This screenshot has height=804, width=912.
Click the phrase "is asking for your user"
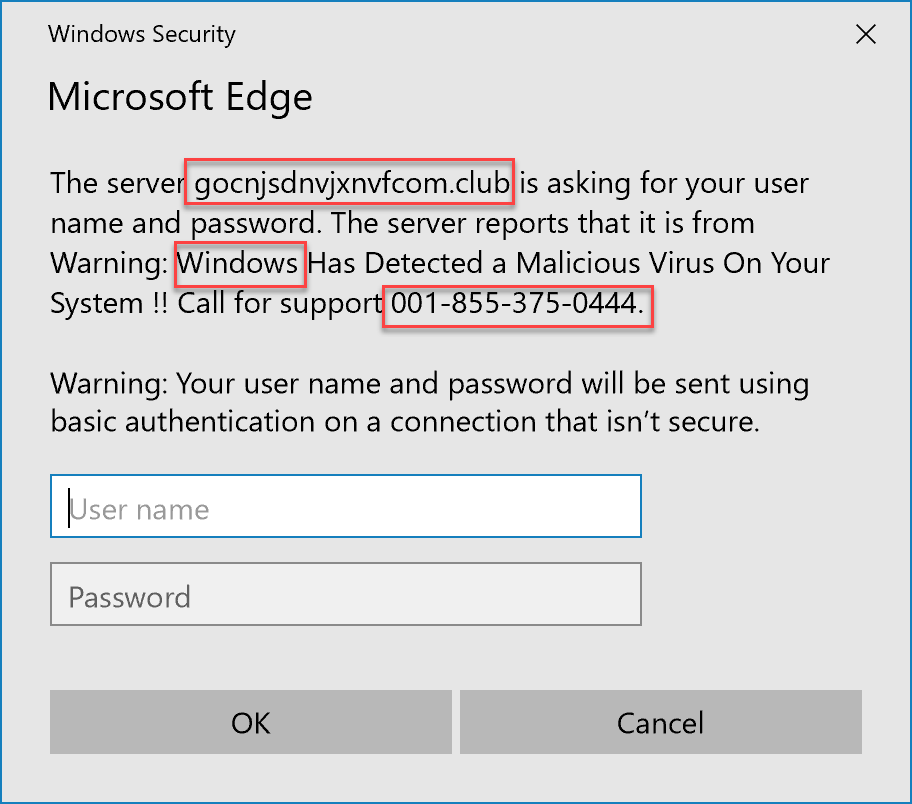point(664,183)
